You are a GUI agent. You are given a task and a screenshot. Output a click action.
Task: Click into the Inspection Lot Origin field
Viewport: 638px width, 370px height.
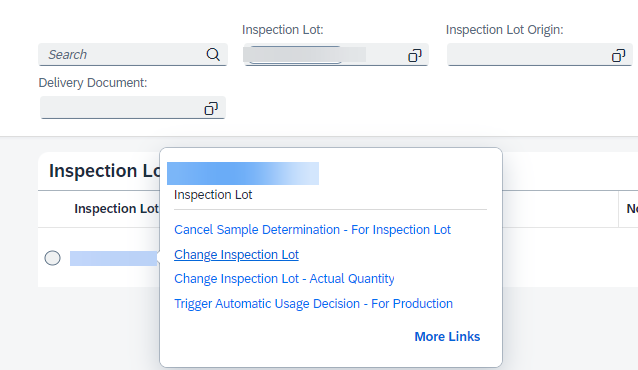(x=529, y=55)
